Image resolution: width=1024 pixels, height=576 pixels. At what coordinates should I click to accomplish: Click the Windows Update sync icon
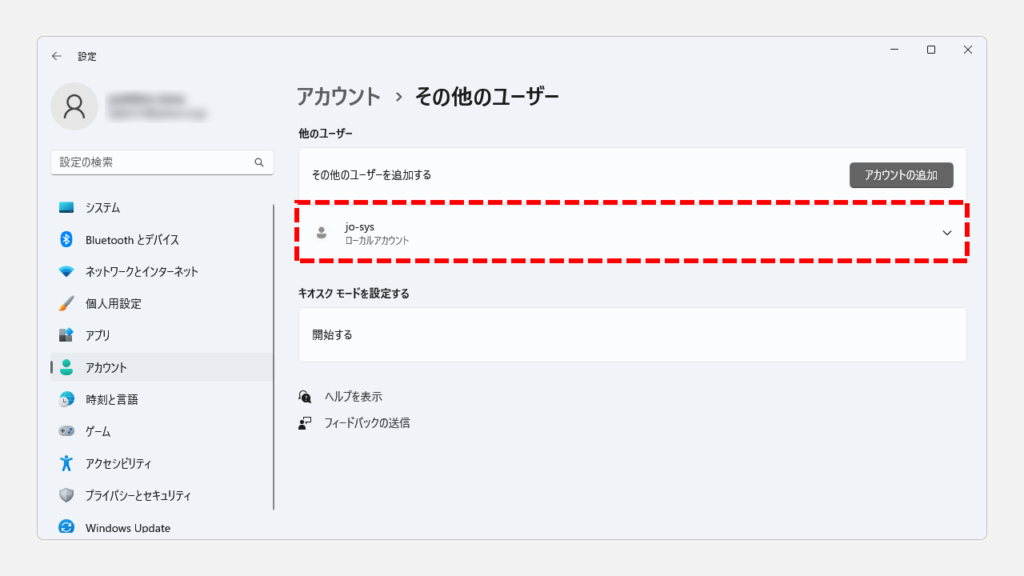66,526
